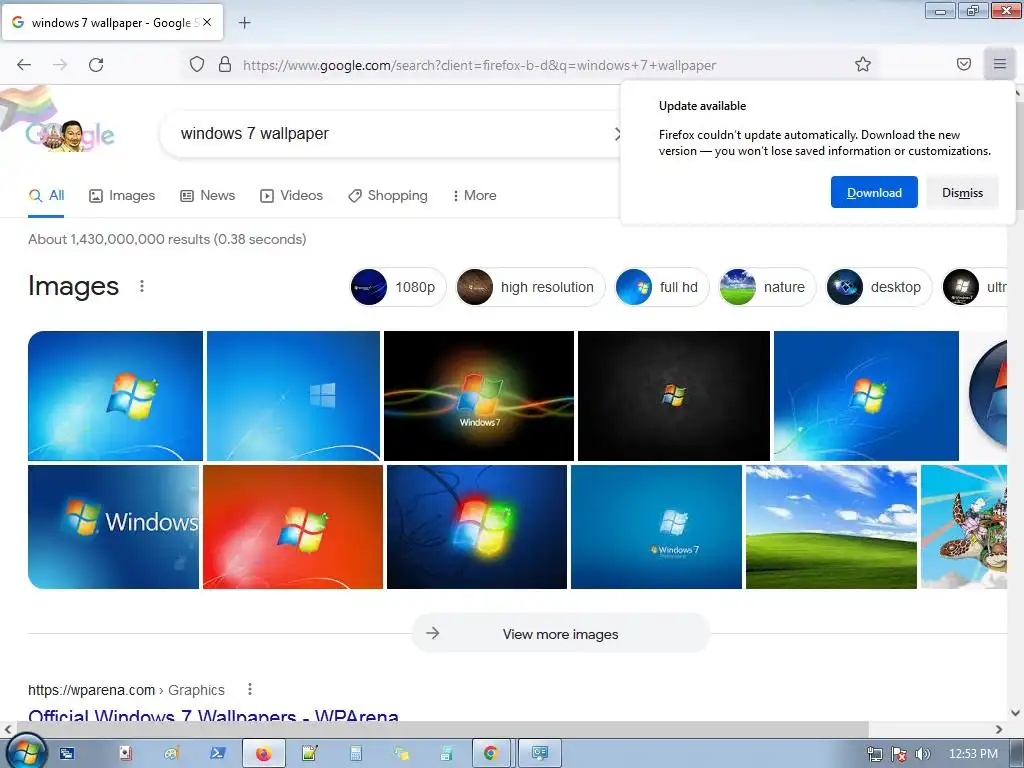This screenshot has width=1024, height=768.
Task: Select the high resolution filter chip
Action: coord(530,287)
